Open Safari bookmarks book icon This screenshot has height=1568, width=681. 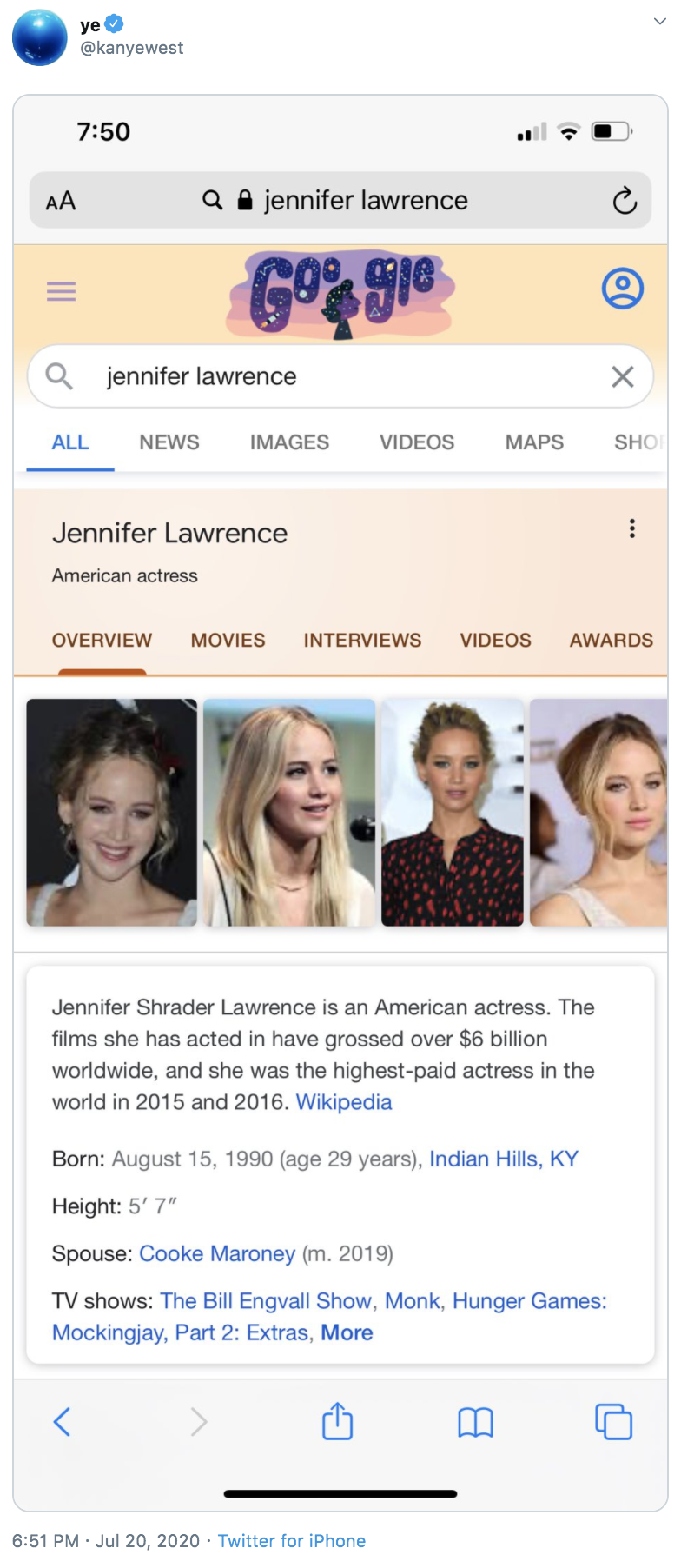(x=475, y=1423)
